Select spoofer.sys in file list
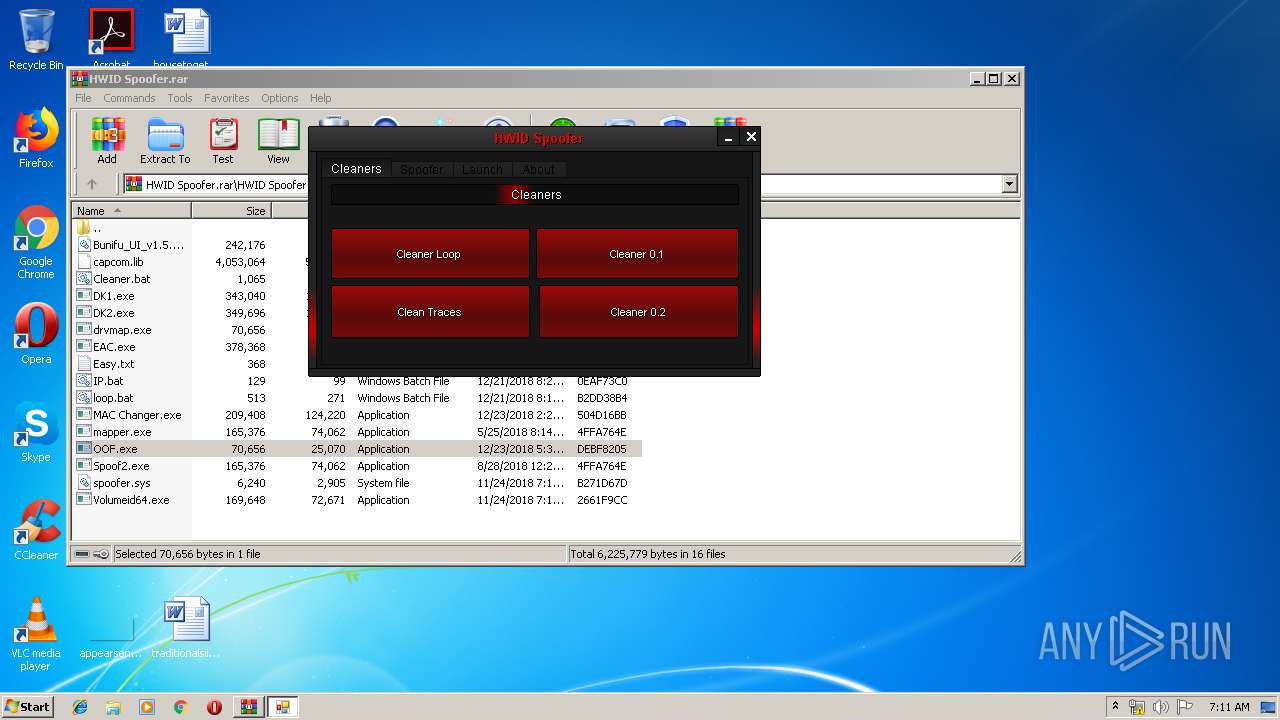1280x720 pixels. click(121, 483)
